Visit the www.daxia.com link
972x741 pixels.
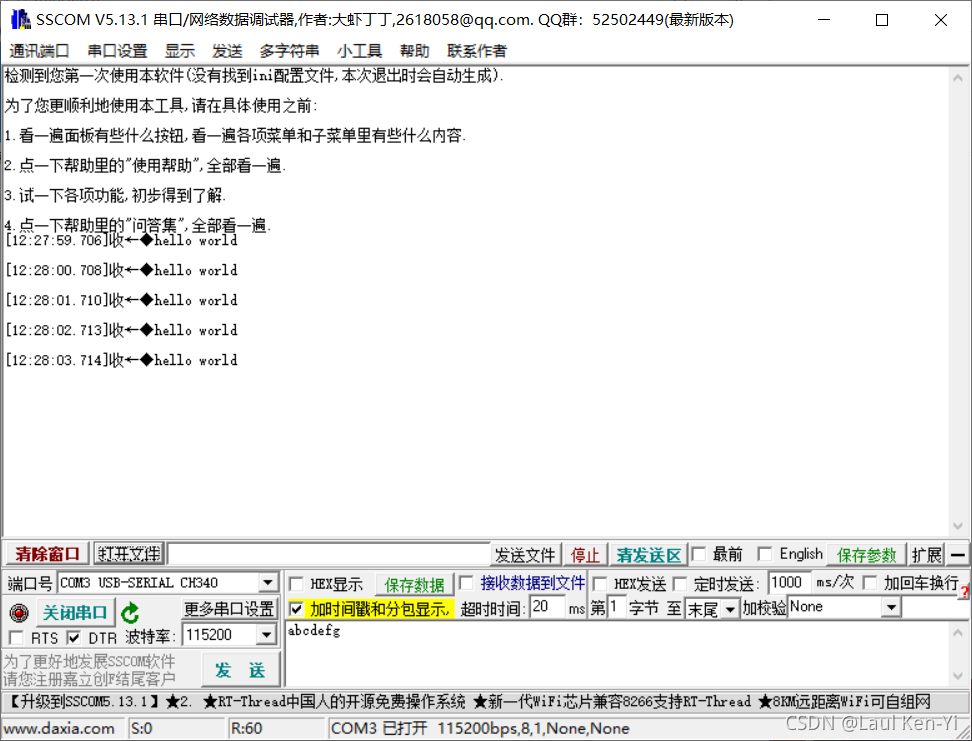(x=62, y=728)
